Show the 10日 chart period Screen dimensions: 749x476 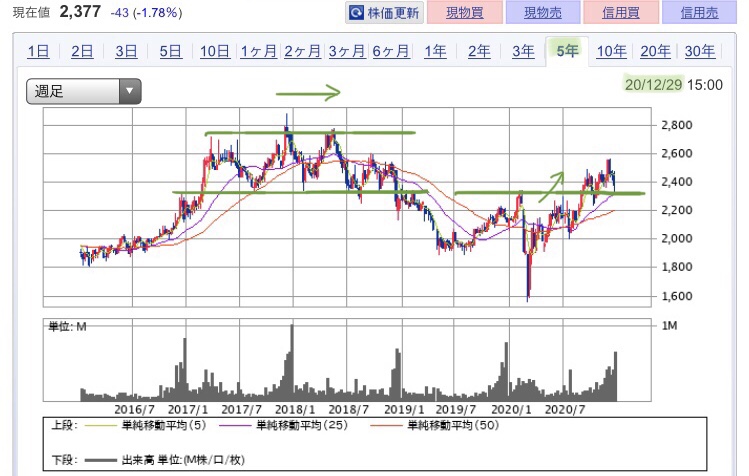pos(215,51)
